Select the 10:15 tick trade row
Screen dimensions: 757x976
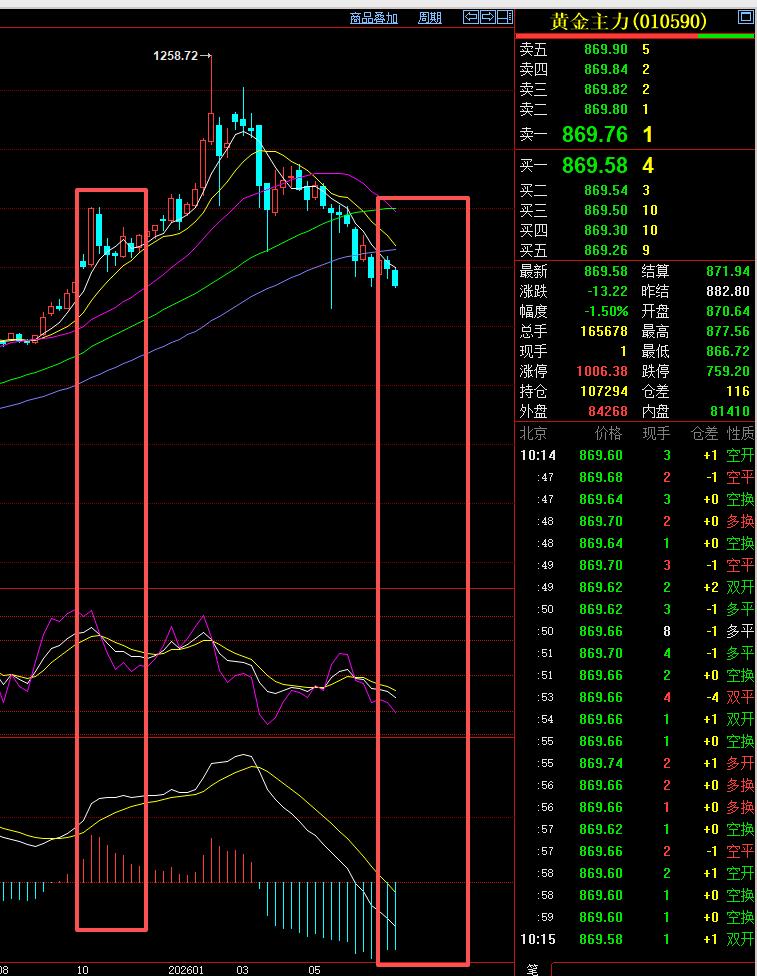(x=636, y=939)
